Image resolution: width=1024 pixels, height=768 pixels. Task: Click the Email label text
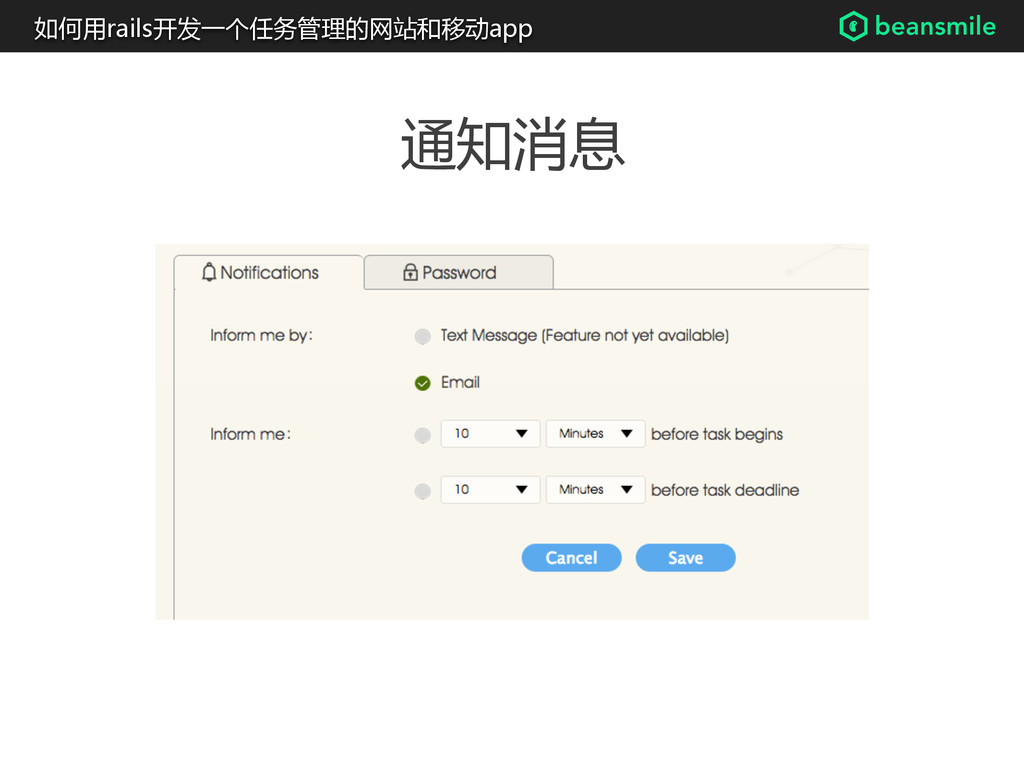pos(460,382)
